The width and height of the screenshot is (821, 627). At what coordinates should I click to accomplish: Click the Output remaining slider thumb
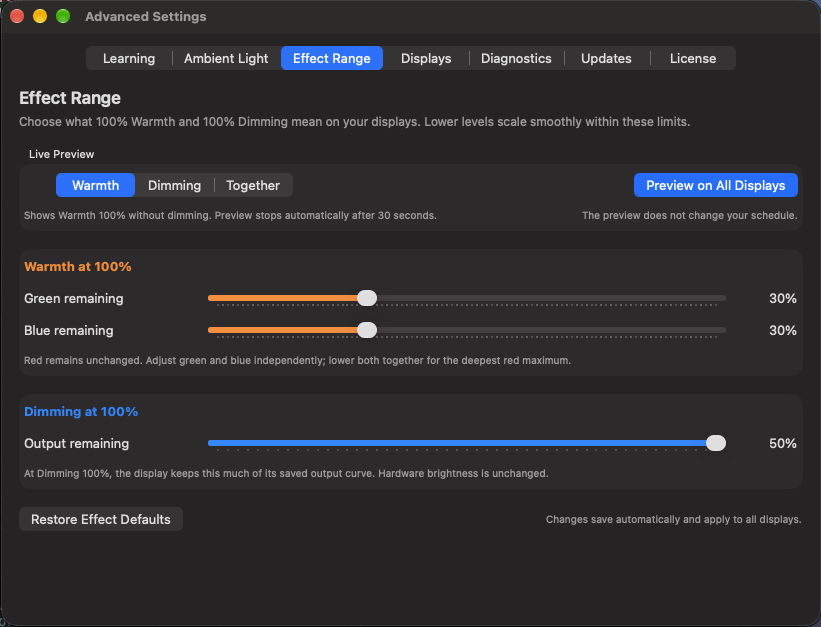[716, 443]
